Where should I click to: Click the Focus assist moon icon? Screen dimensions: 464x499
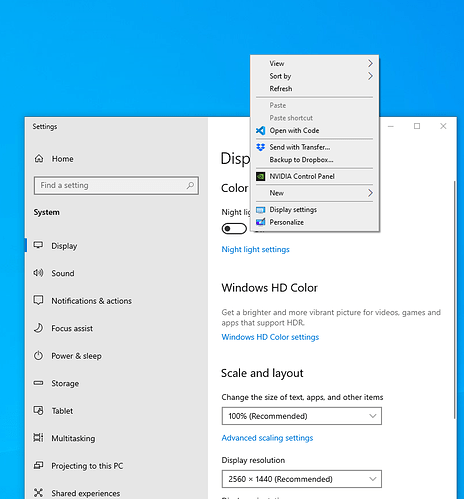tap(38, 328)
